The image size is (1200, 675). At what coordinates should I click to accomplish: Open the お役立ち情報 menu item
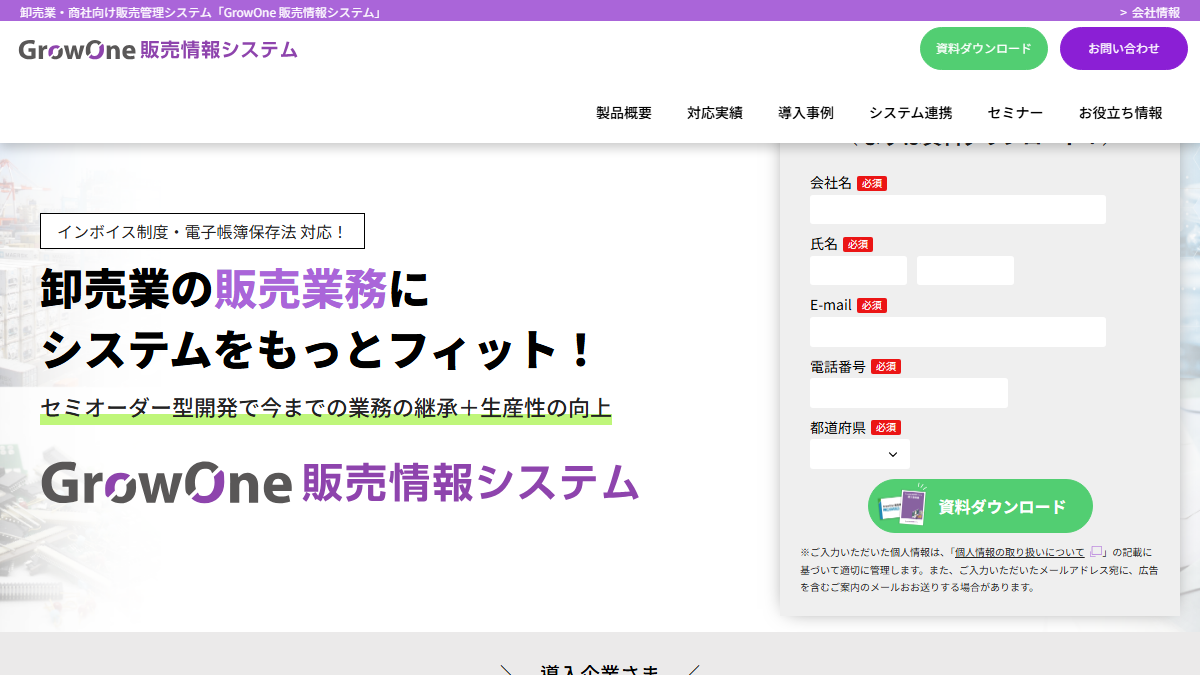(x=1121, y=113)
